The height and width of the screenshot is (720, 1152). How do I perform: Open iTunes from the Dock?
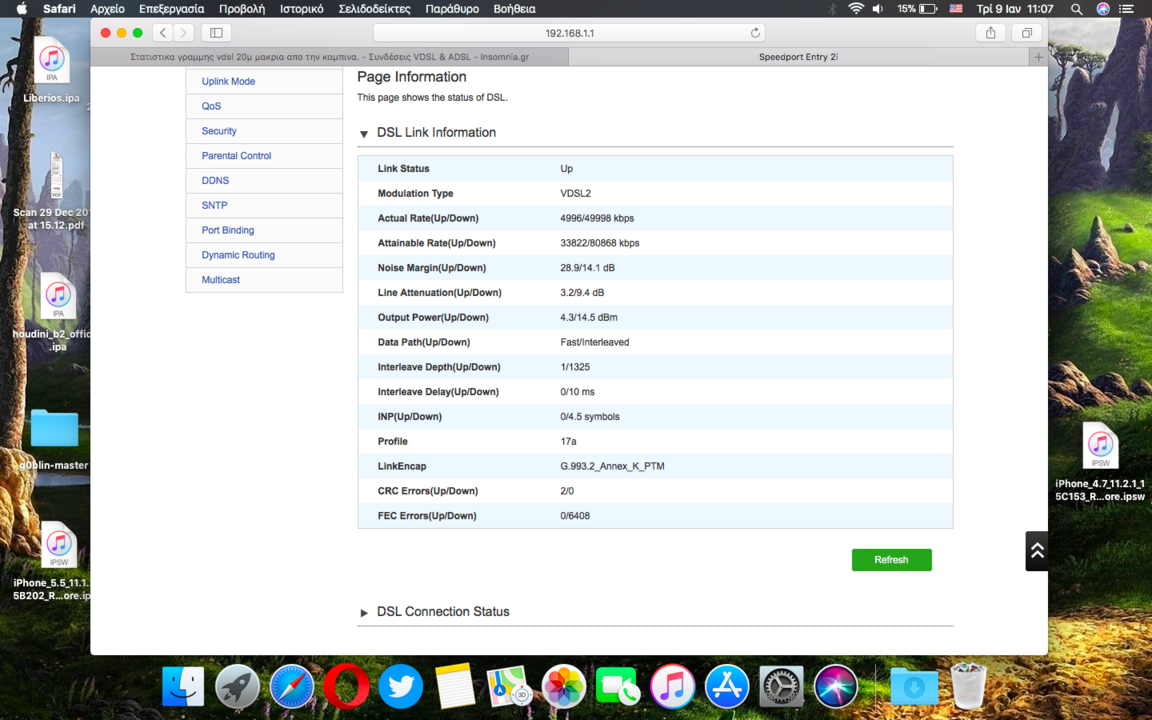pos(672,686)
